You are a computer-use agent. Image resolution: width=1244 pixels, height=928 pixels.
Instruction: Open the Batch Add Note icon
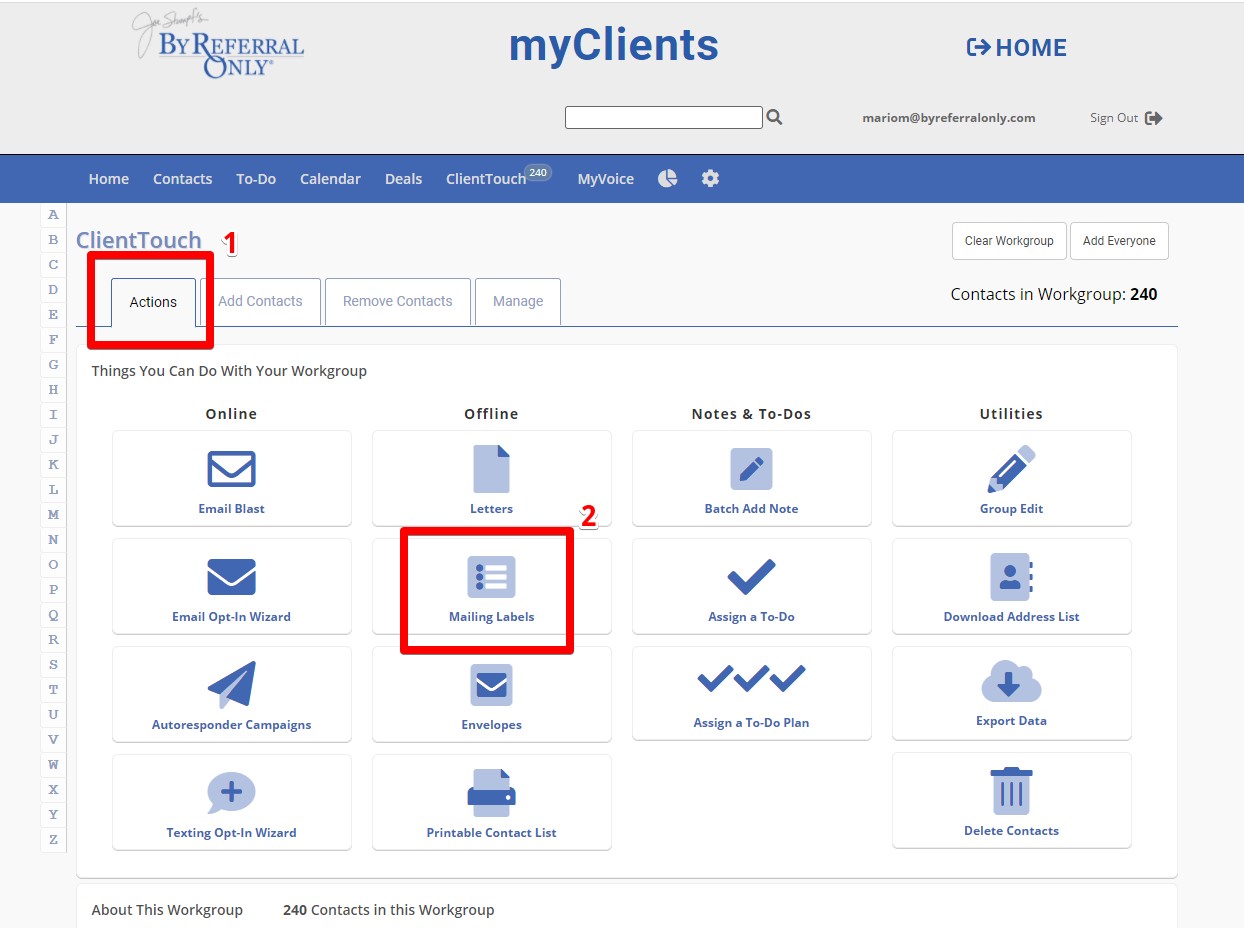(x=751, y=469)
